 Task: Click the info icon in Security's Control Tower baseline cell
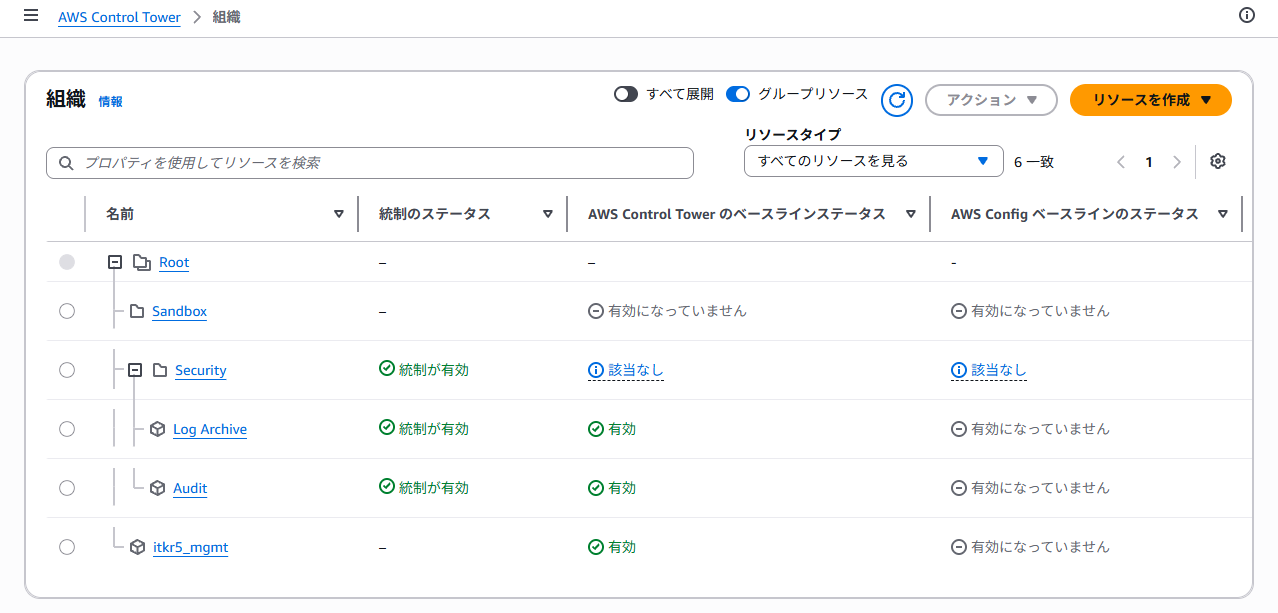pyautogui.click(x=596, y=370)
